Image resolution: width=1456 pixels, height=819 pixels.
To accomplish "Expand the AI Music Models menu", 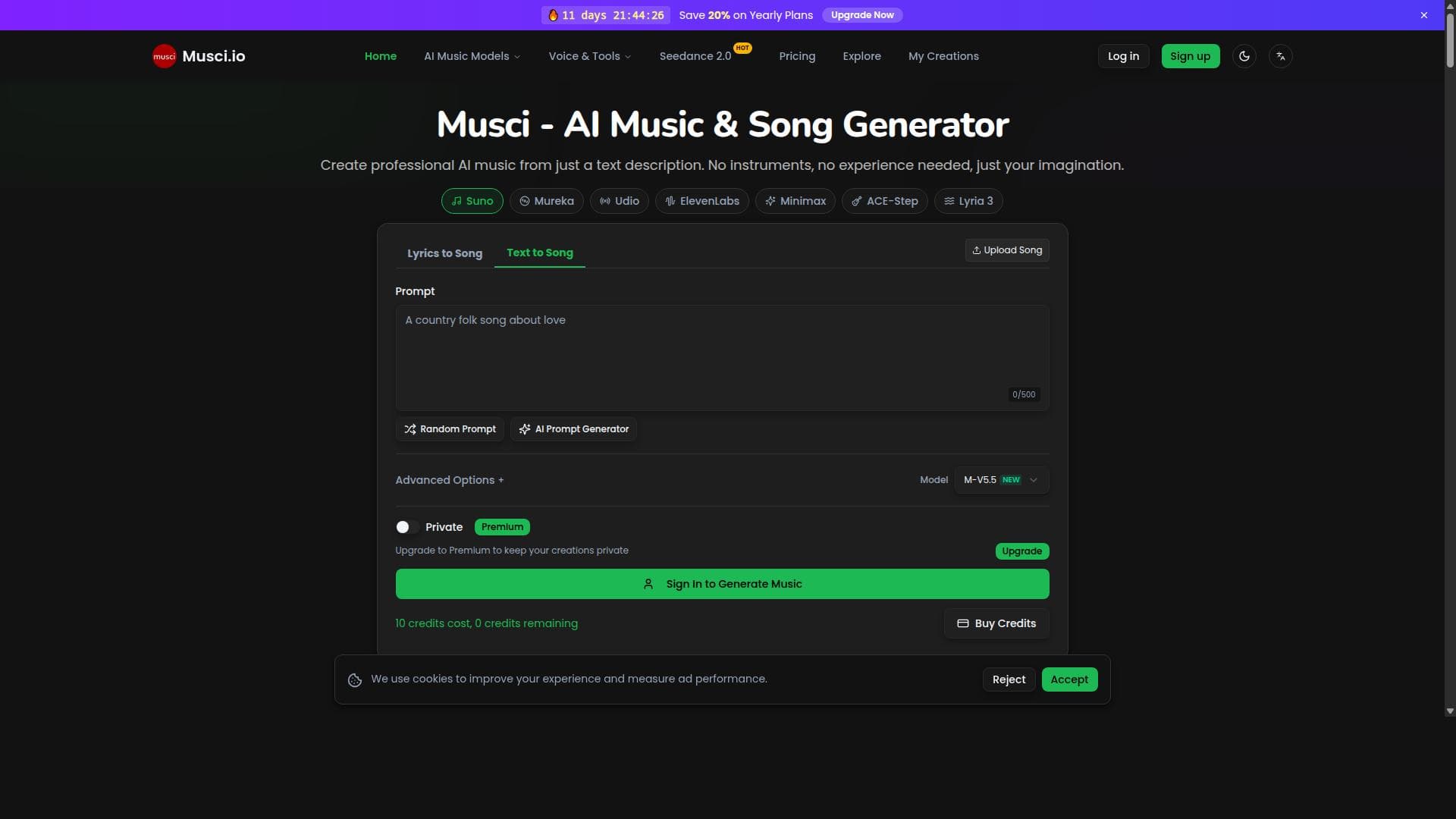I will [472, 56].
